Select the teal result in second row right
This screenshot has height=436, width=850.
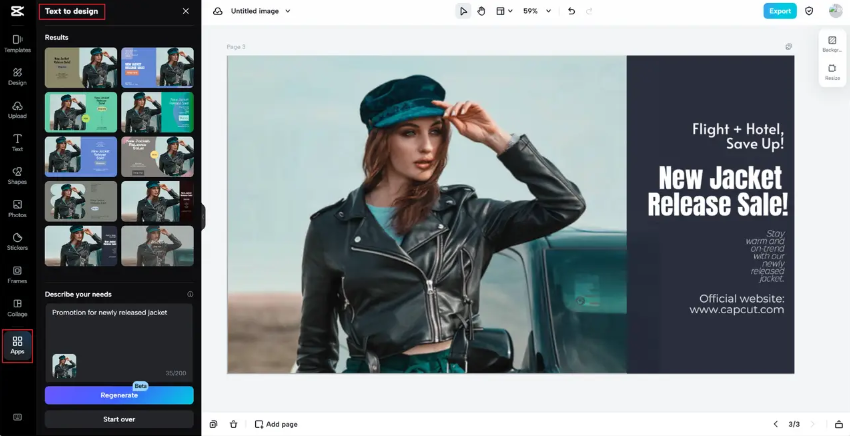coord(157,112)
